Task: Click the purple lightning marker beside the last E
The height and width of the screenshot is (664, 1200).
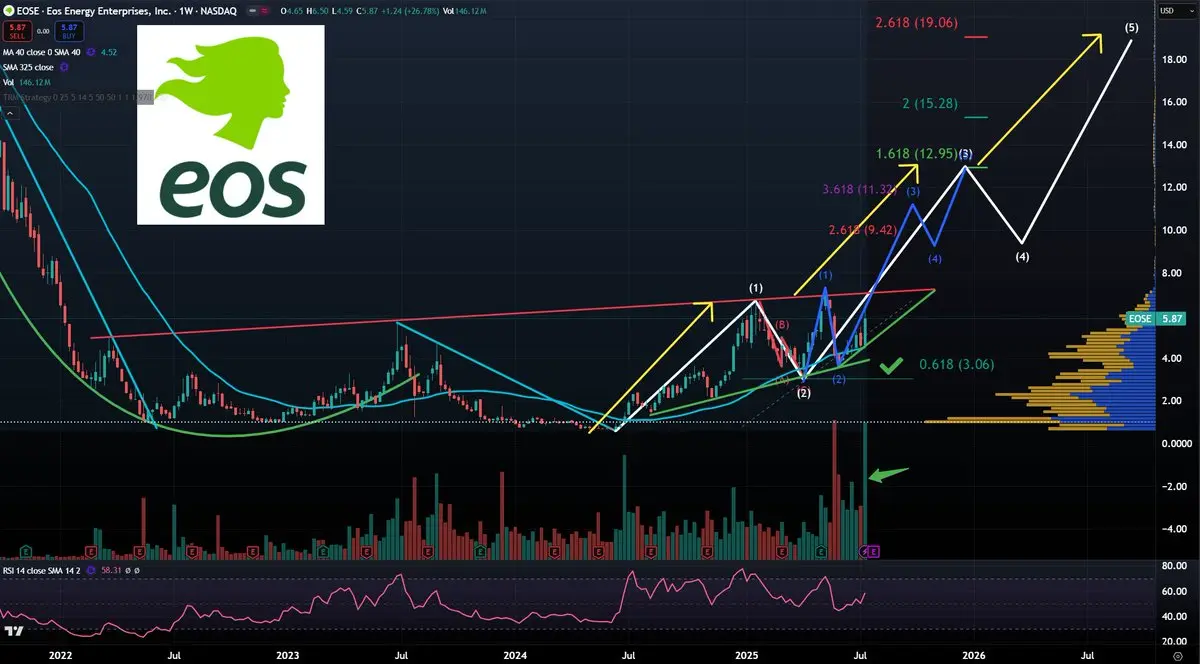Action: 864,552
